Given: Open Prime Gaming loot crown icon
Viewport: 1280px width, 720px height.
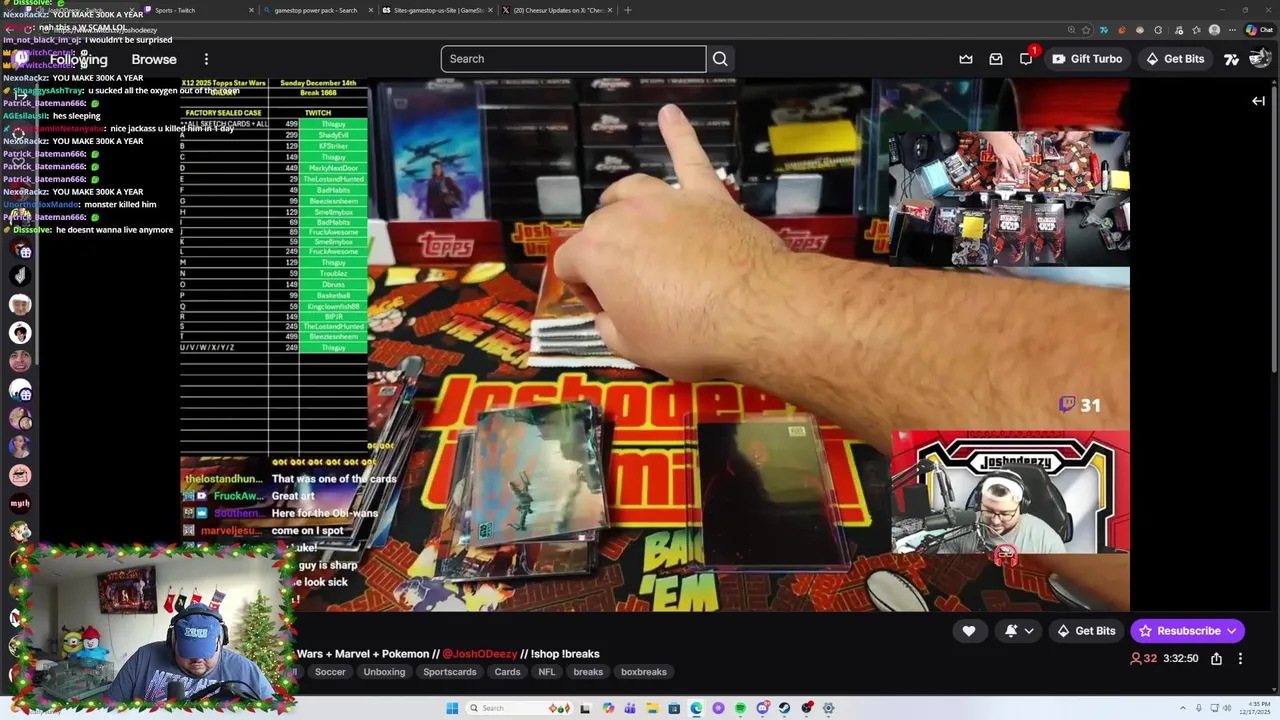Looking at the screenshot, I should (966, 59).
